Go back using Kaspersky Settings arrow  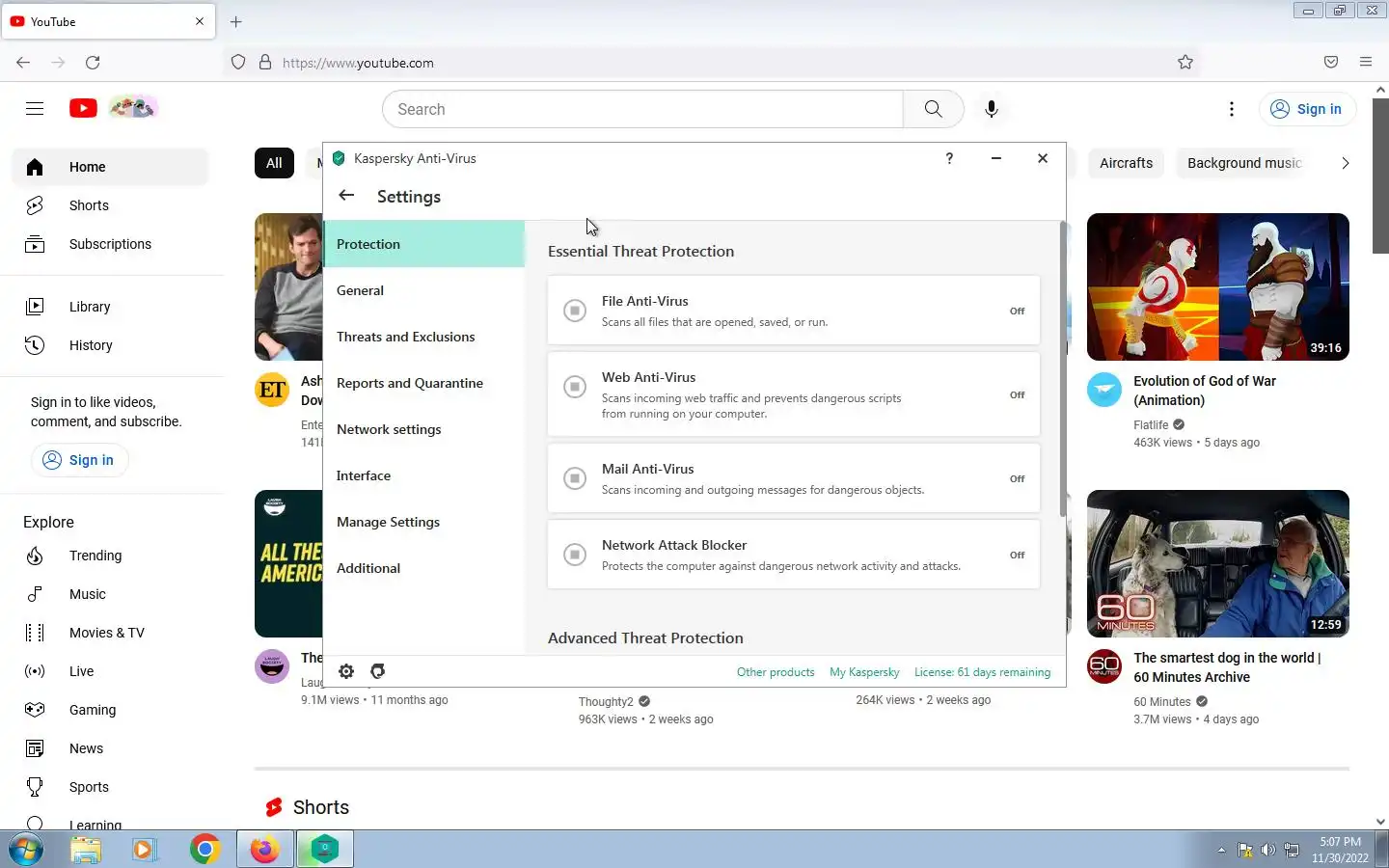[346, 196]
